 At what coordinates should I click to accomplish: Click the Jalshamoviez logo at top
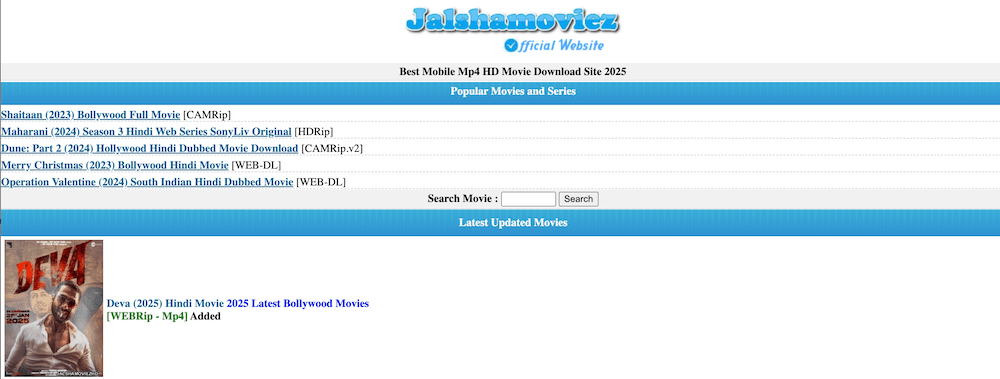[511, 20]
